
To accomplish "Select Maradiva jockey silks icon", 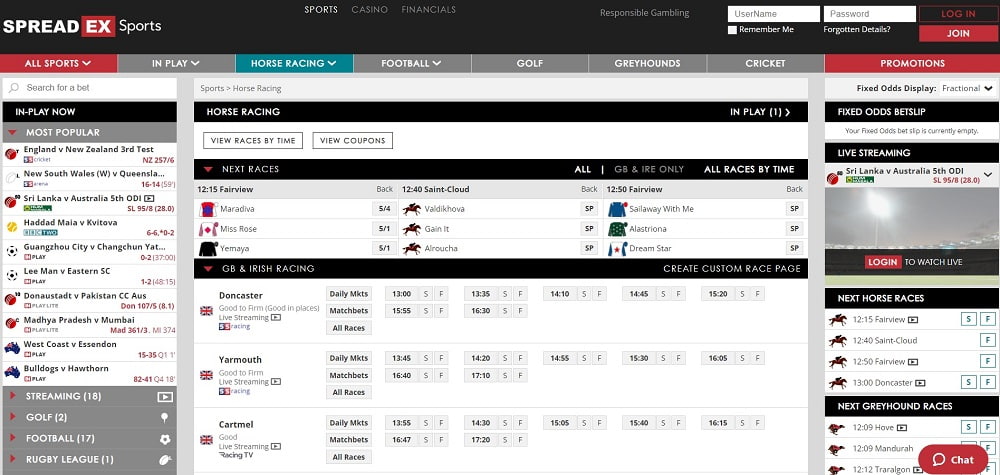I will [x=209, y=209].
